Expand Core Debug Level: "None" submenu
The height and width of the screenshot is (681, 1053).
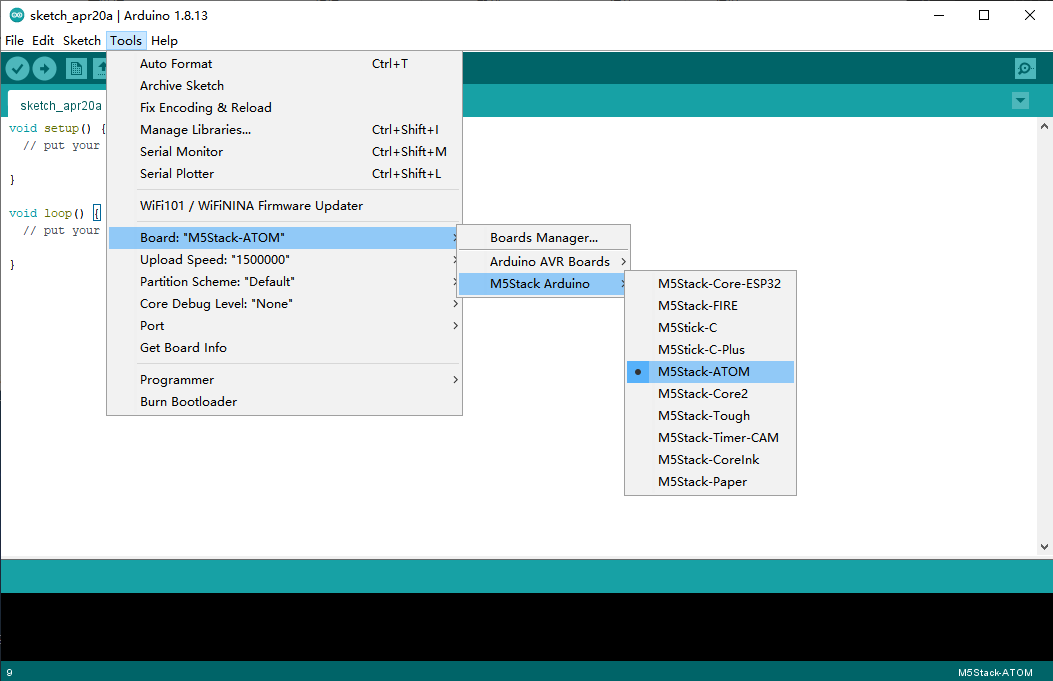pos(285,304)
